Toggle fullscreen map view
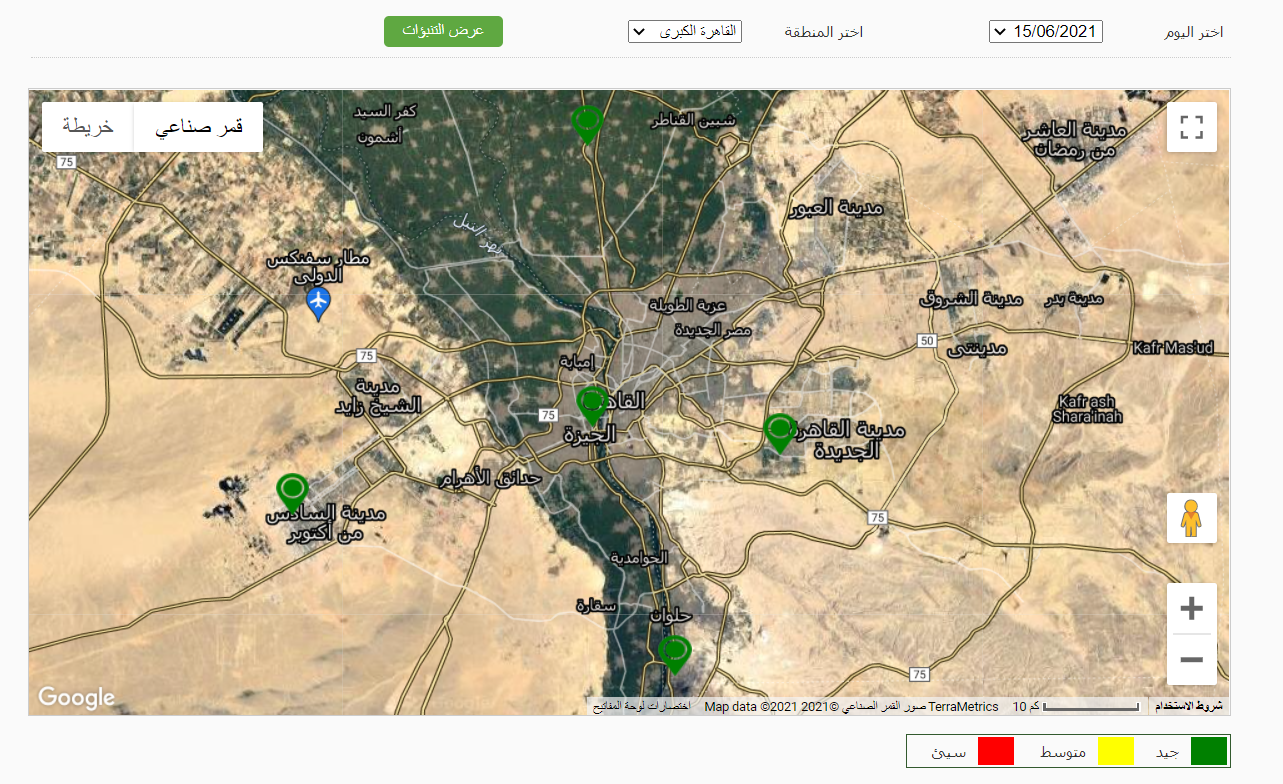Screen dimensions: 1283x784 click(x=1191, y=127)
